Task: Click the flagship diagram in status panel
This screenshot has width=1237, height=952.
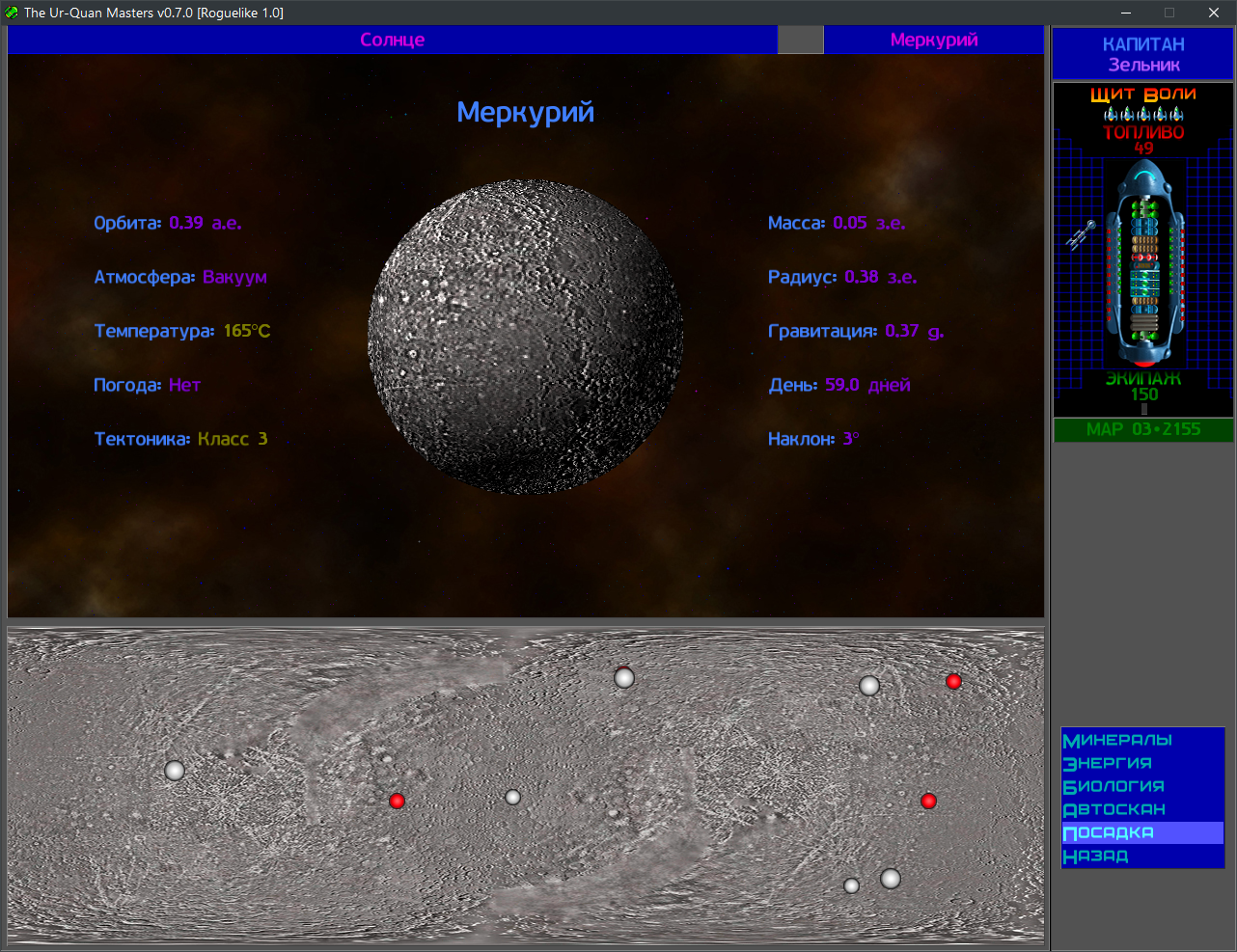Action: tap(1144, 262)
